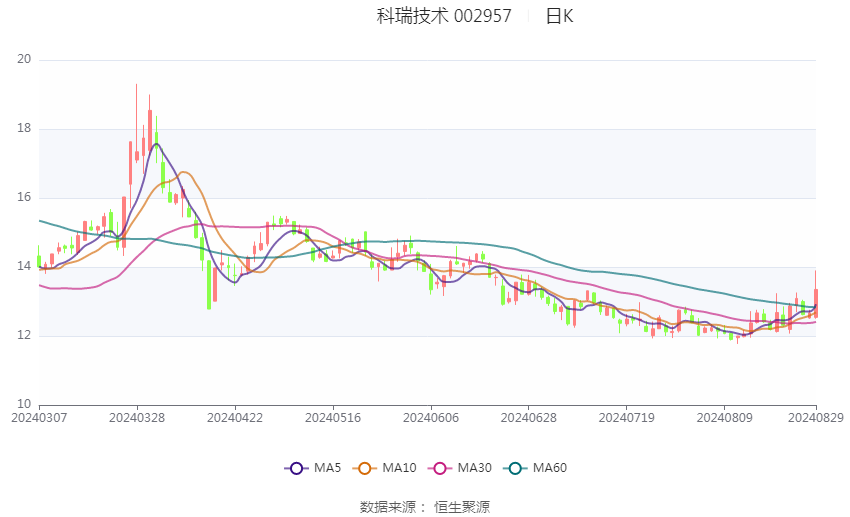Click the 20240809 date axis label
Image resolution: width=850 pixels, height=517 pixels.
point(725,418)
